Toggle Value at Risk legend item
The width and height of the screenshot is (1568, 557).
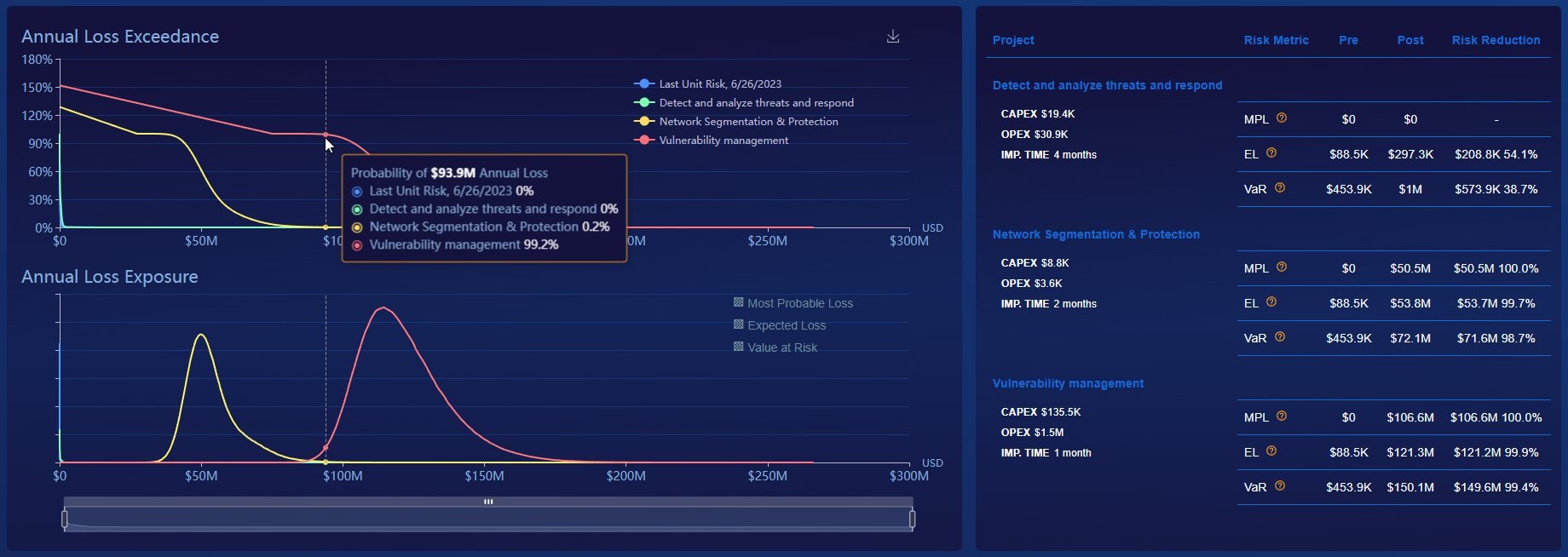click(775, 347)
